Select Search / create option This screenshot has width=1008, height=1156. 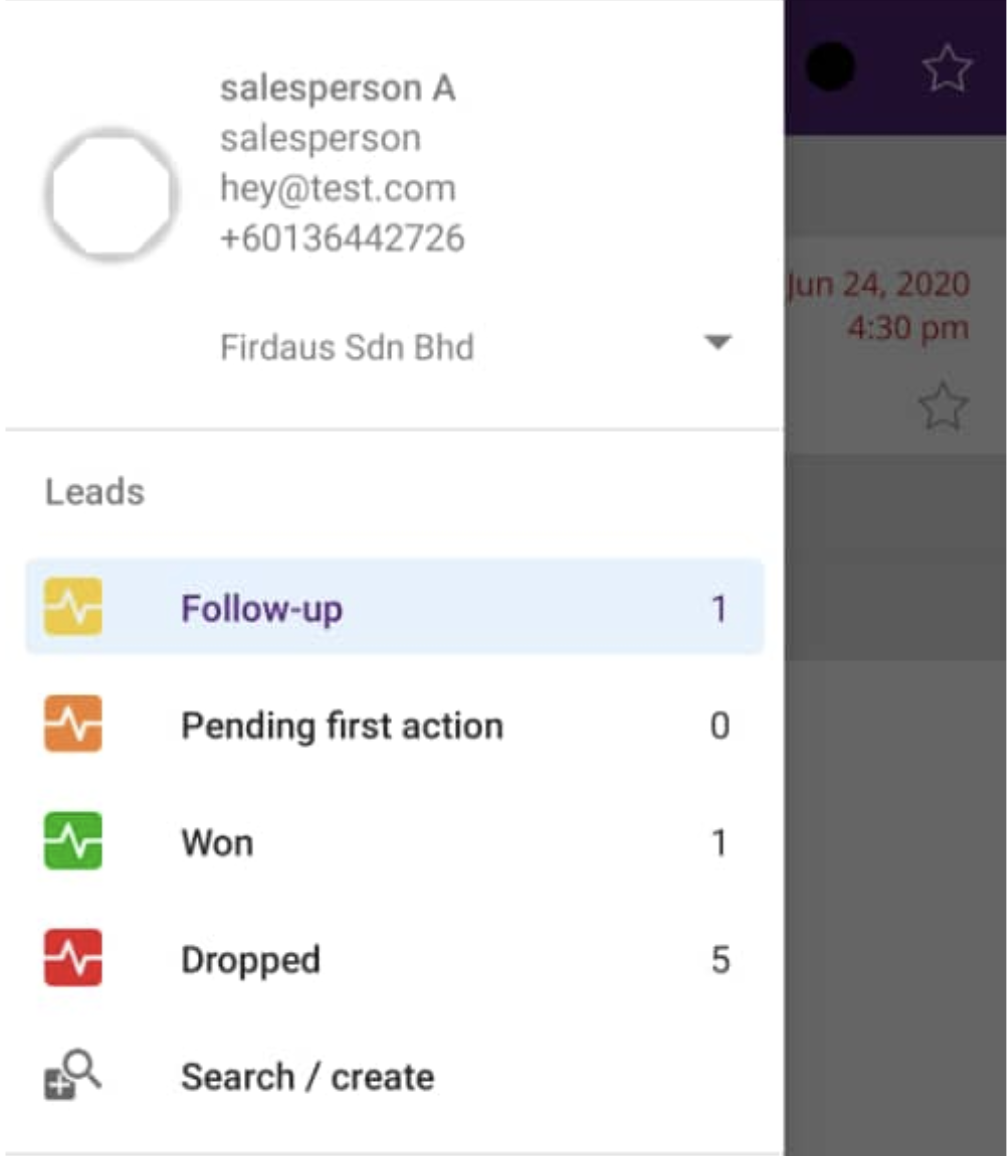[307, 1077]
